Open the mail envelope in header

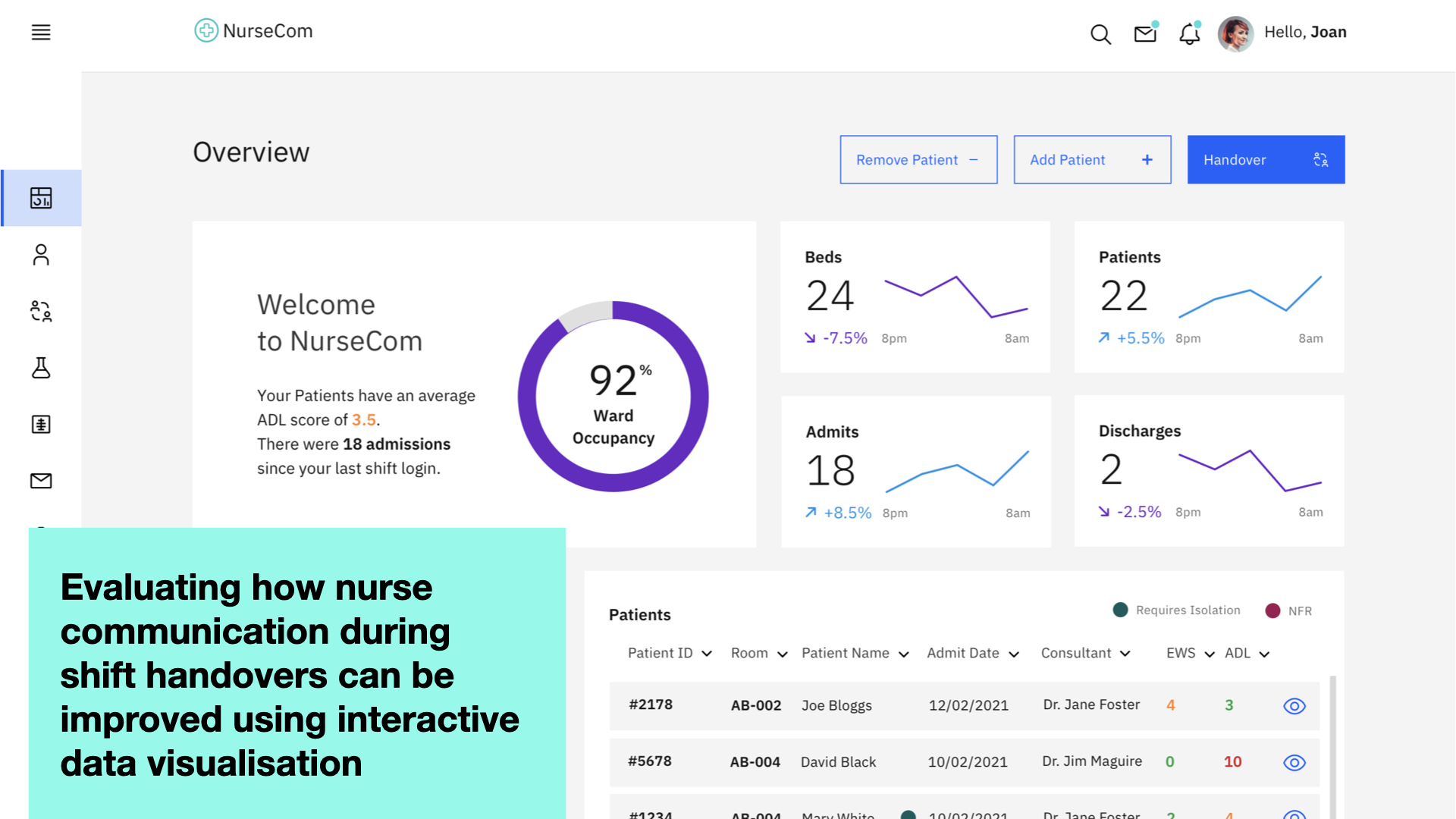pyautogui.click(x=1145, y=33)
